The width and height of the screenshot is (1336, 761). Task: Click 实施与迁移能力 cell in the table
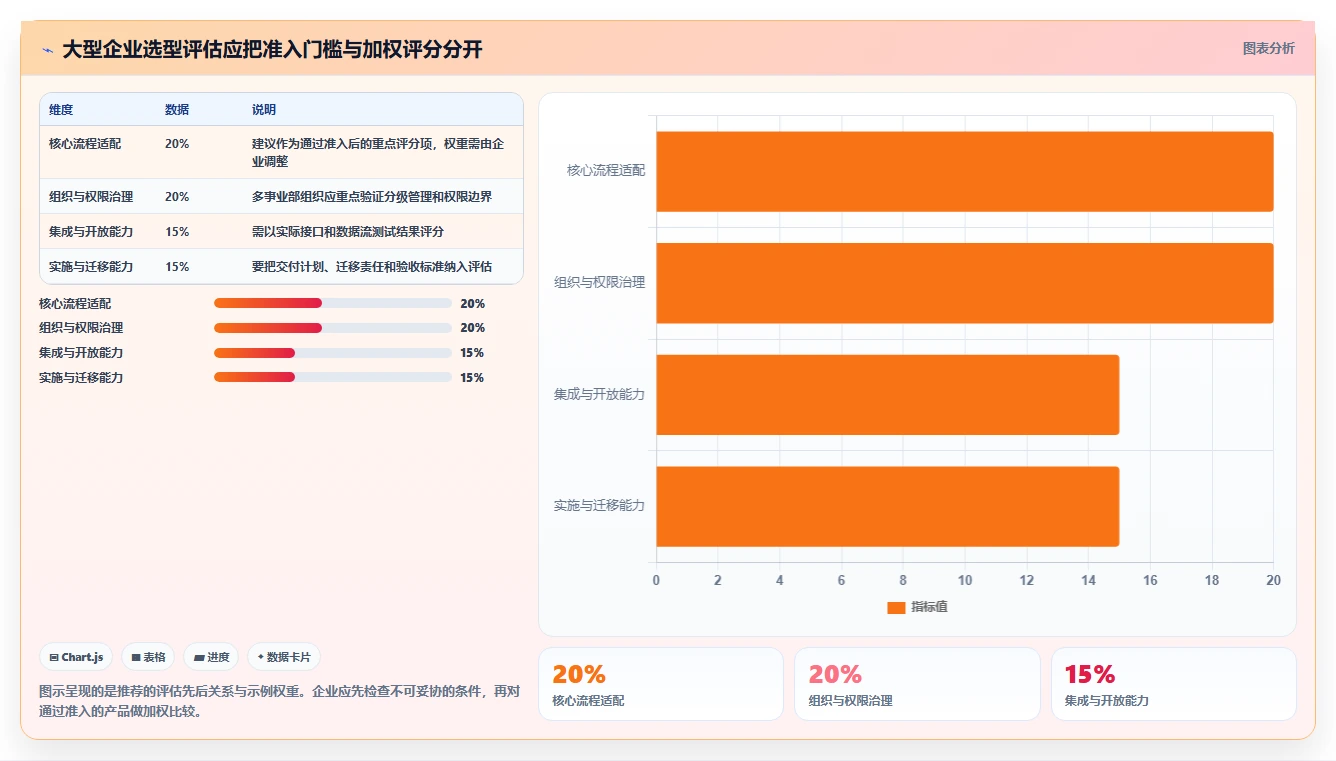[x=91, y=267]
